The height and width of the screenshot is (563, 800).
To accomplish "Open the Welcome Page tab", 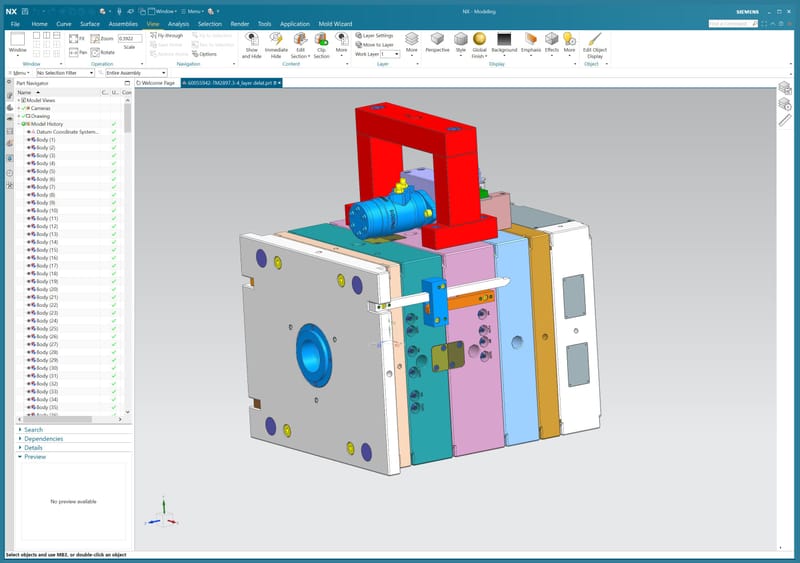I will click(157, 83).
